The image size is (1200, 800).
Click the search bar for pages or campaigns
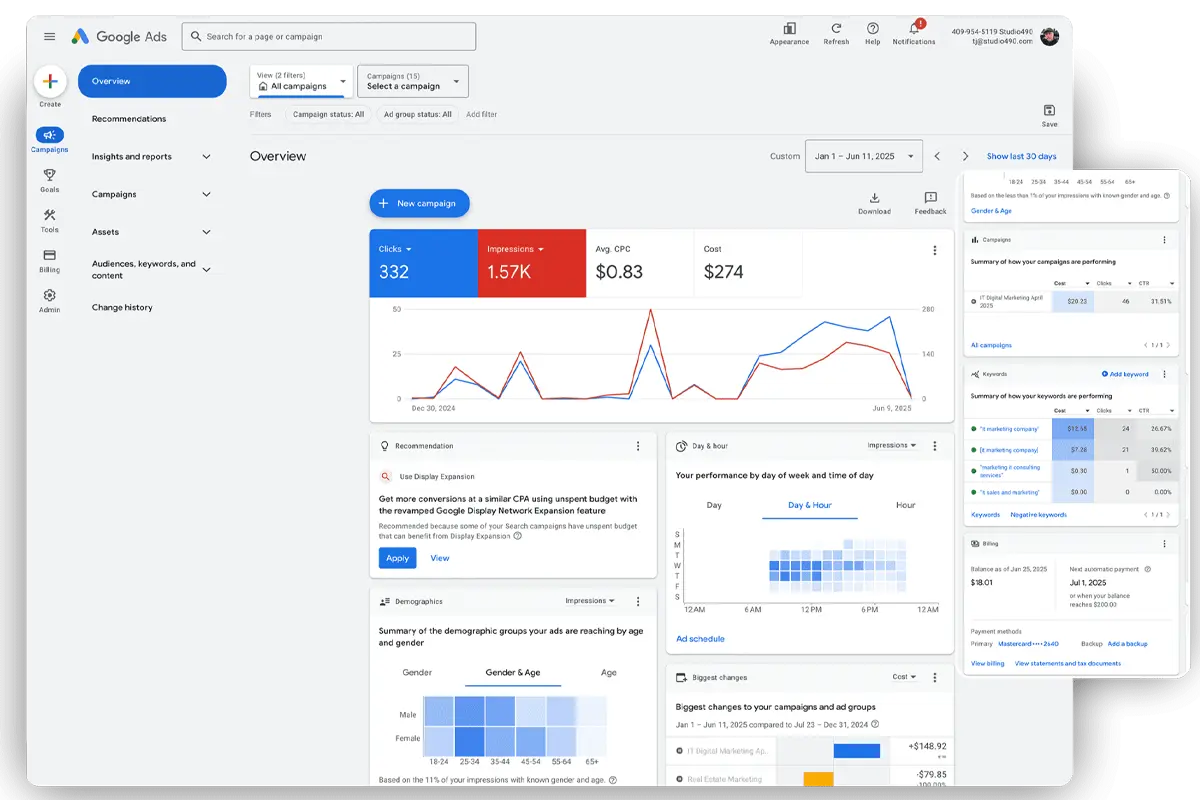pos(328,36)
